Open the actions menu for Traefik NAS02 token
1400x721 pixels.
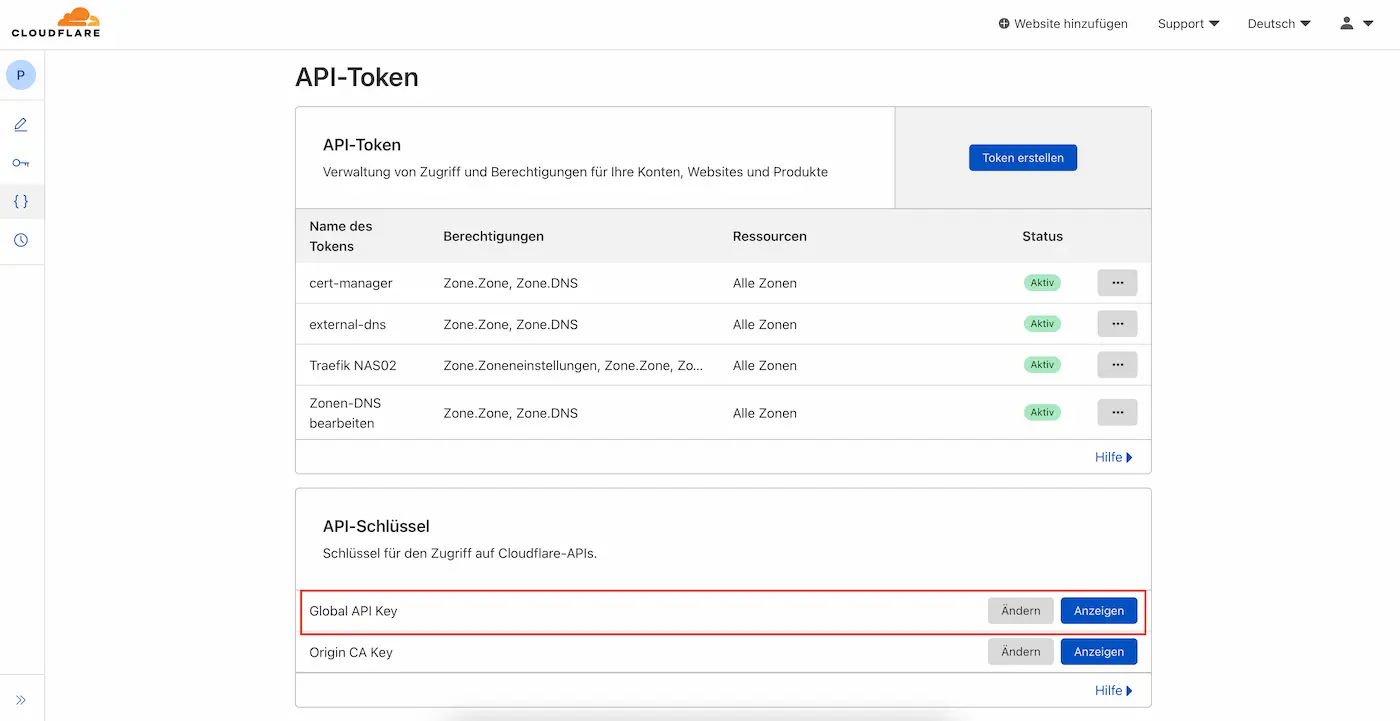pos(1117,364)
